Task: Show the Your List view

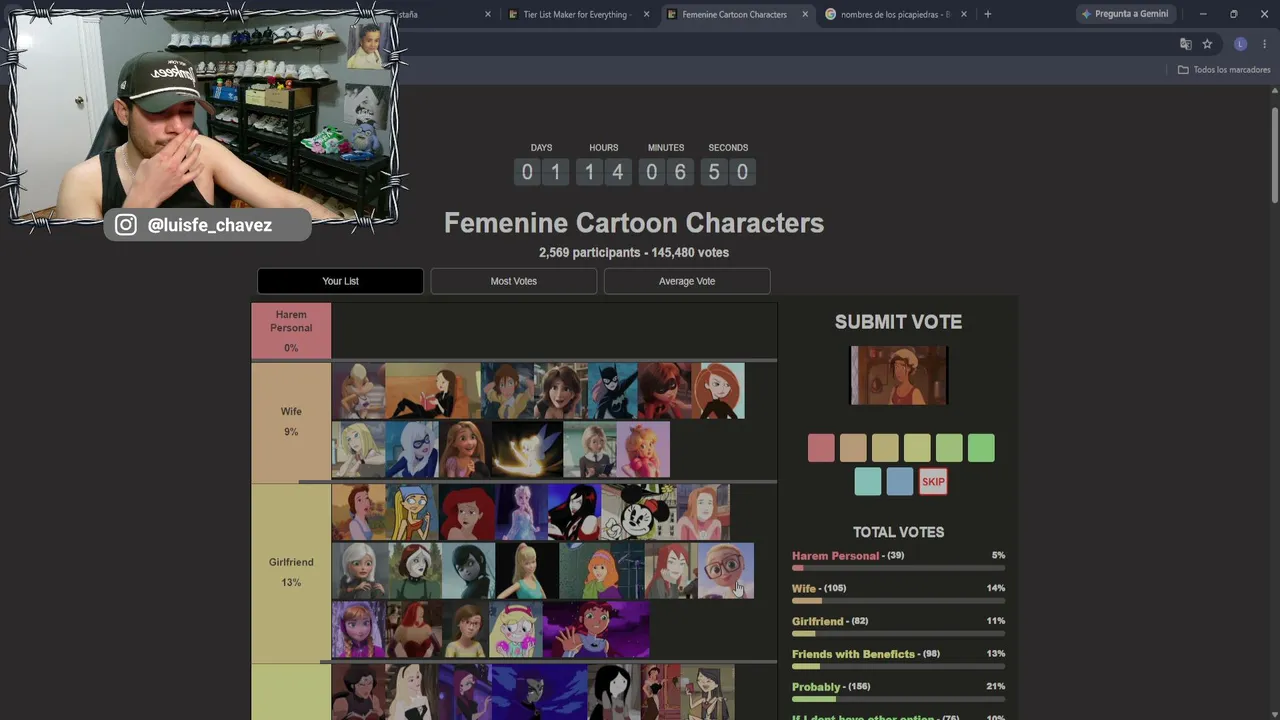Action: click(x=340, y=281)
